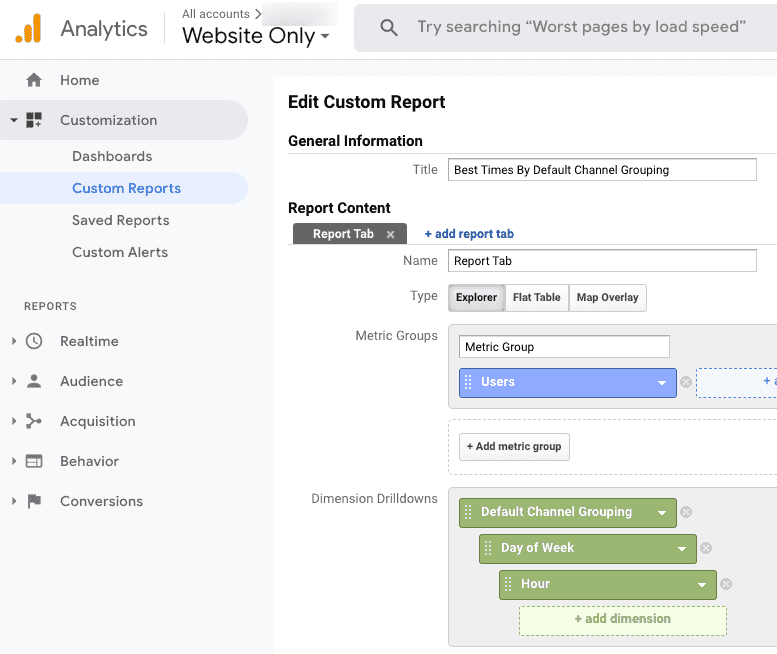Click the Acquisition arrows icon
The height and width of the screenshot is (654, 777).
(x=34, y=421)
